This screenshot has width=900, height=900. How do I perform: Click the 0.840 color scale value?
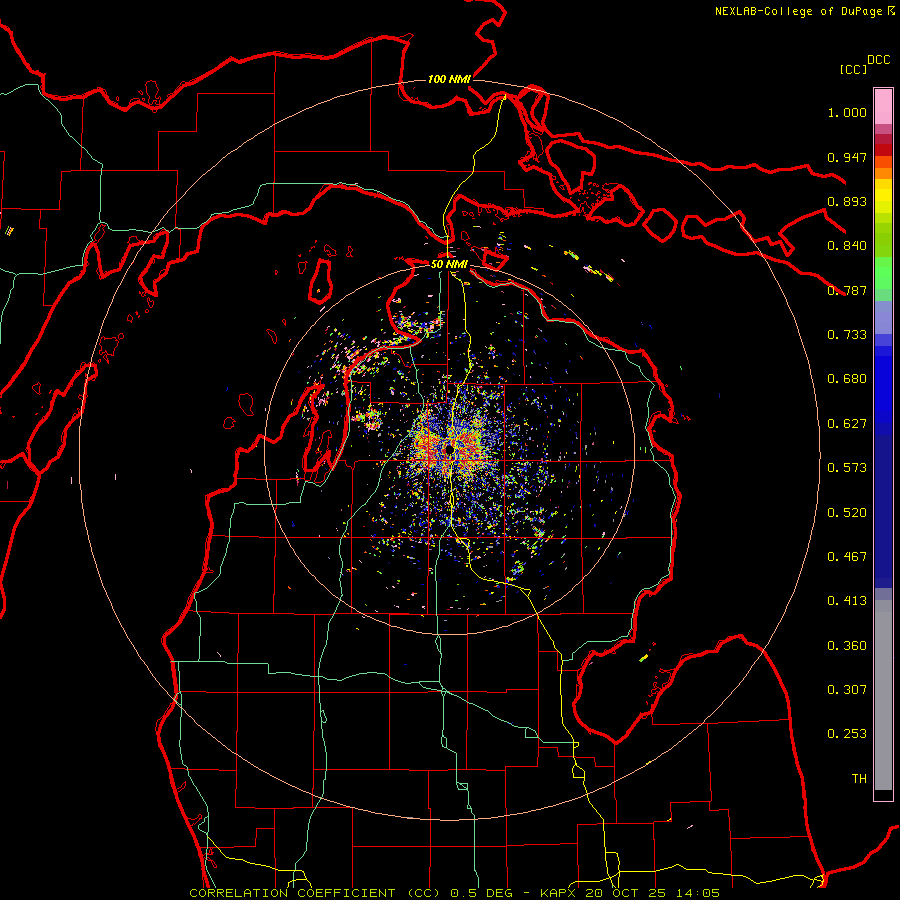click(x=847, y=246)
